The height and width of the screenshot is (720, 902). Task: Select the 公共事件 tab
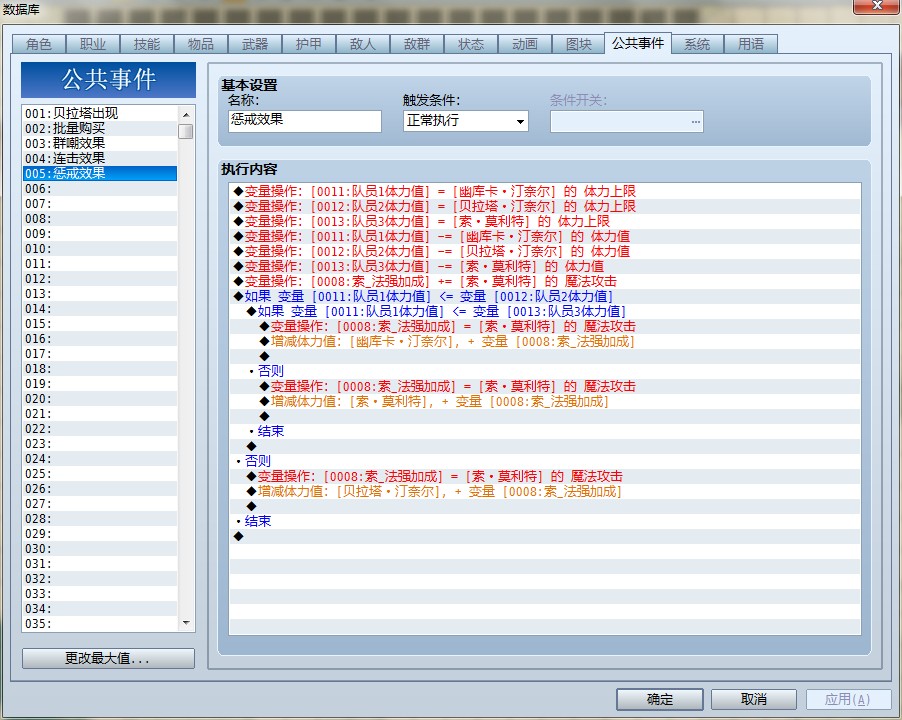(638, 43)
